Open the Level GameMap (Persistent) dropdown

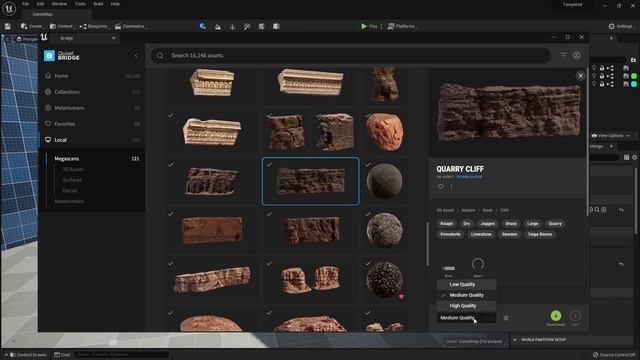[475, 341]
